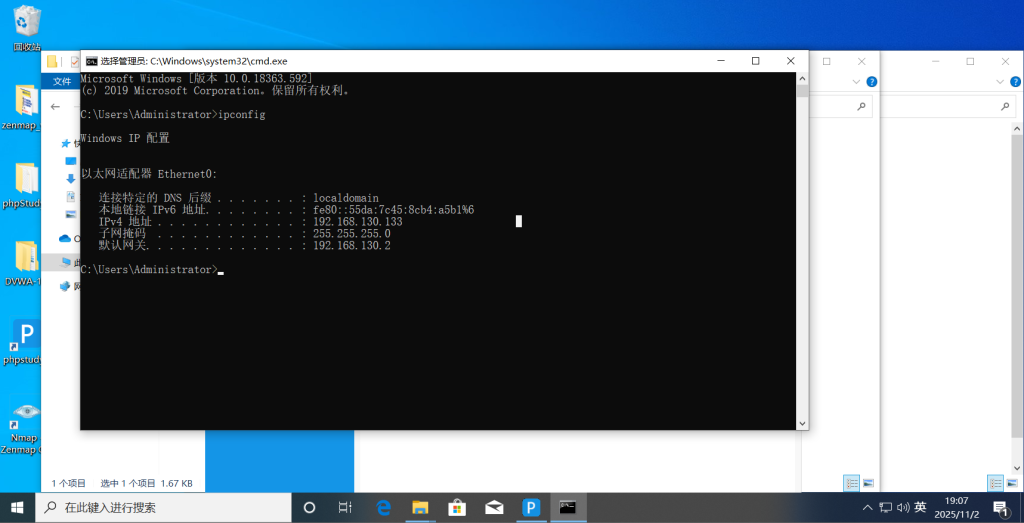Open Task View on the taskbar
Image resolution: width=1024 pixels, height=523 pixels.
(346, 507)
